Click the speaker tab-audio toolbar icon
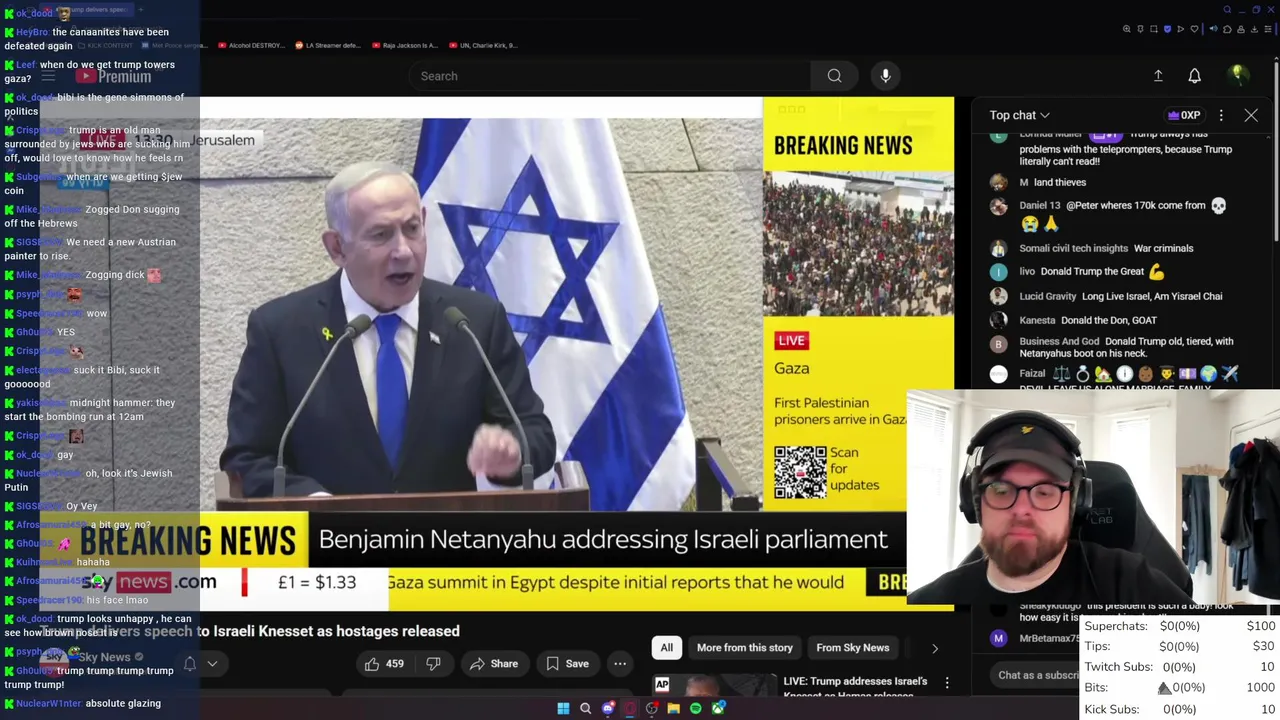 [1214, 29]
